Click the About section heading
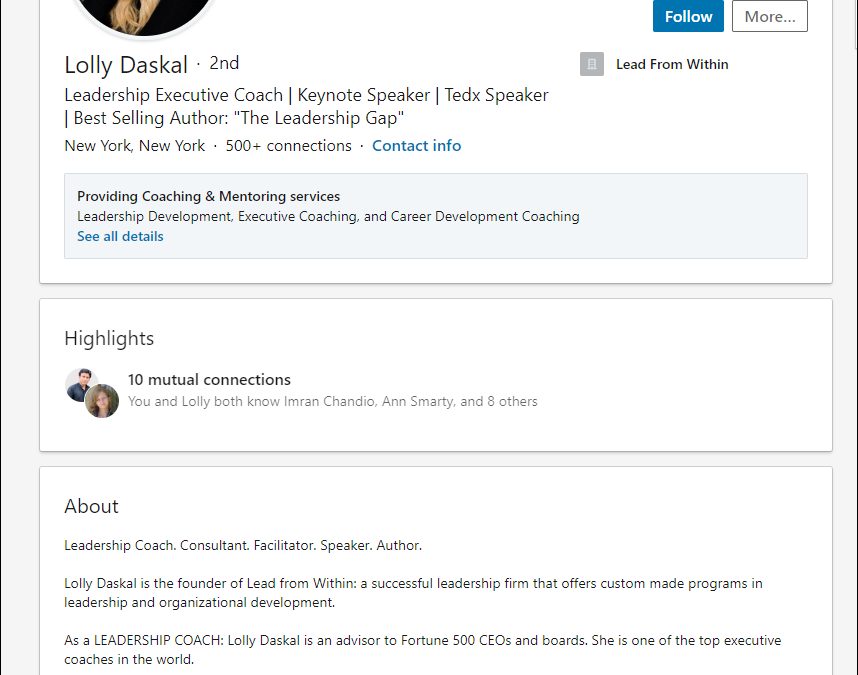This screenshot has height=675, width=858. [91, 506]
